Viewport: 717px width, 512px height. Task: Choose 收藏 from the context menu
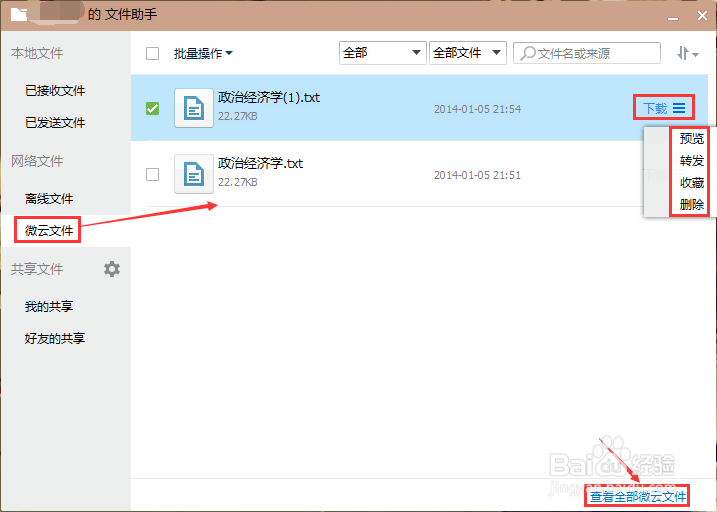(x=691, y=182)
